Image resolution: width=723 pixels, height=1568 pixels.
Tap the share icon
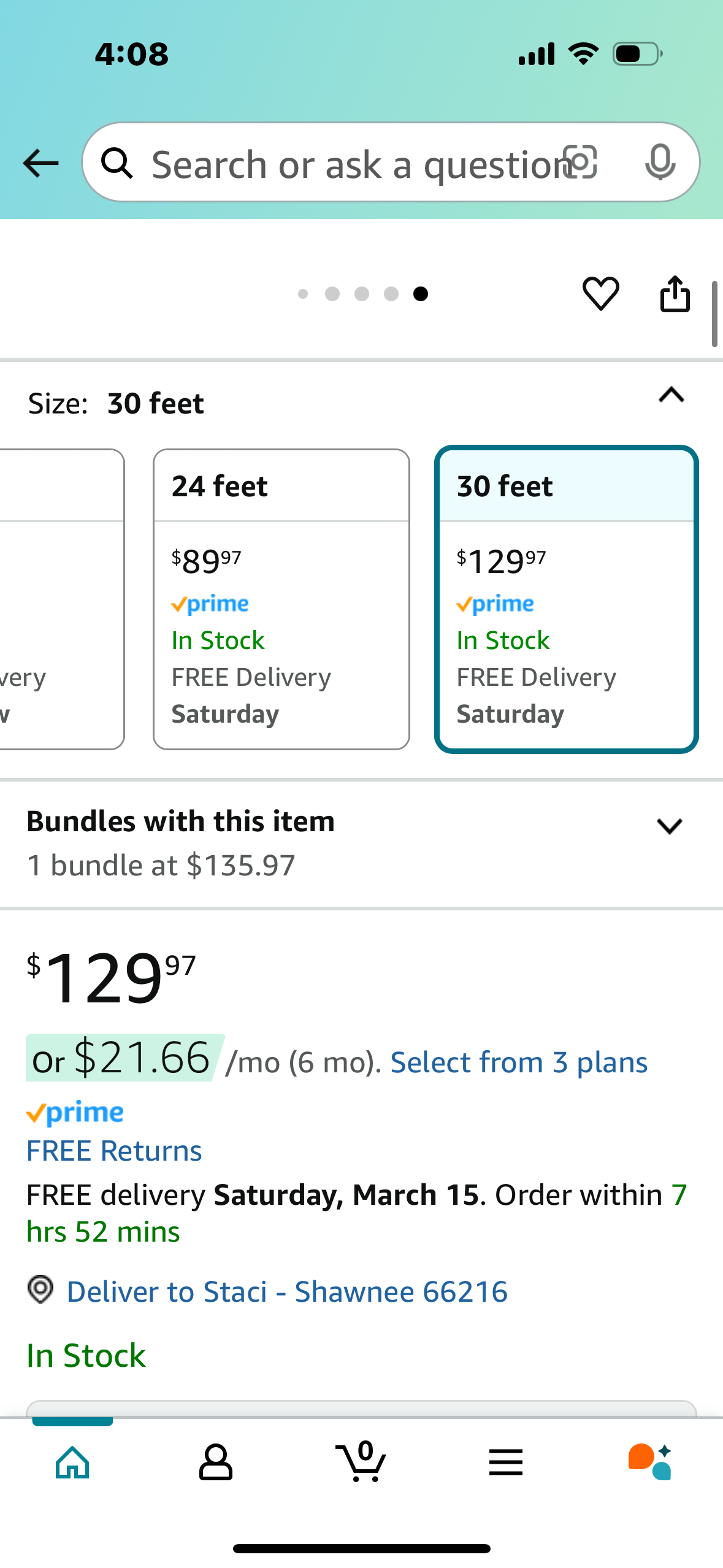[x=675, y=294]
